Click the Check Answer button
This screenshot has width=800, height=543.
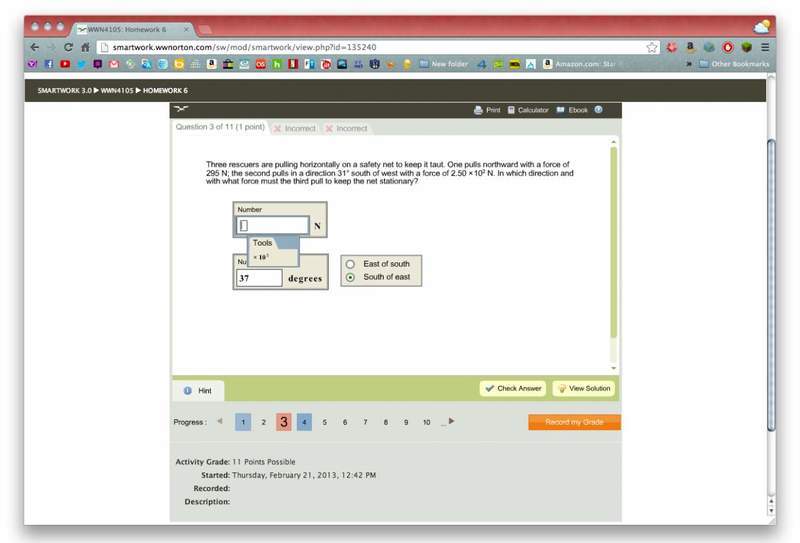pos(513,388)
